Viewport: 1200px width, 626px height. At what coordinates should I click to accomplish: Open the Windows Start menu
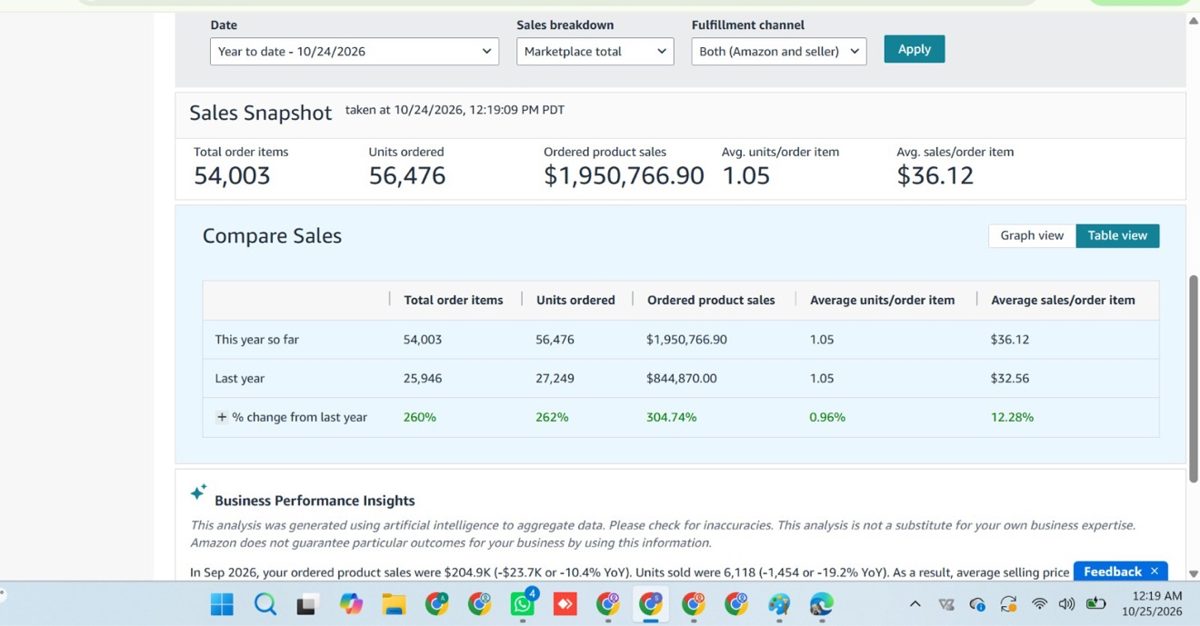(x=222, y=604)
